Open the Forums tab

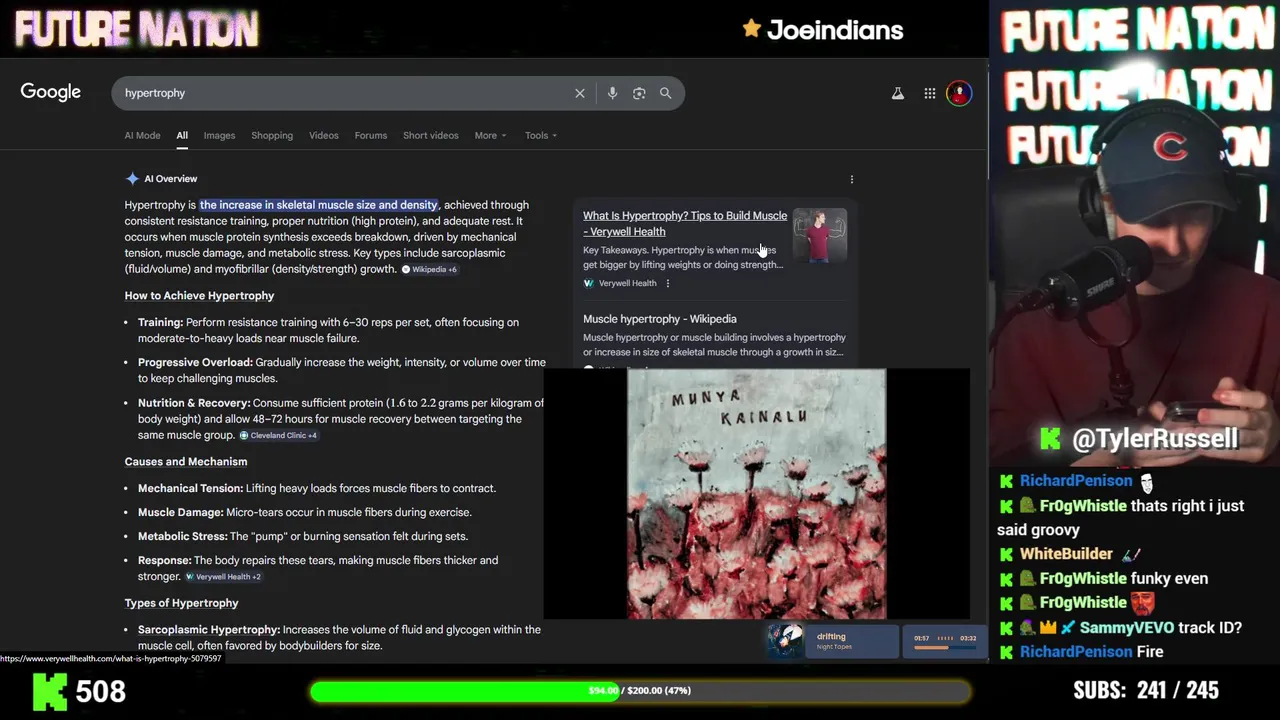[371, 135]
